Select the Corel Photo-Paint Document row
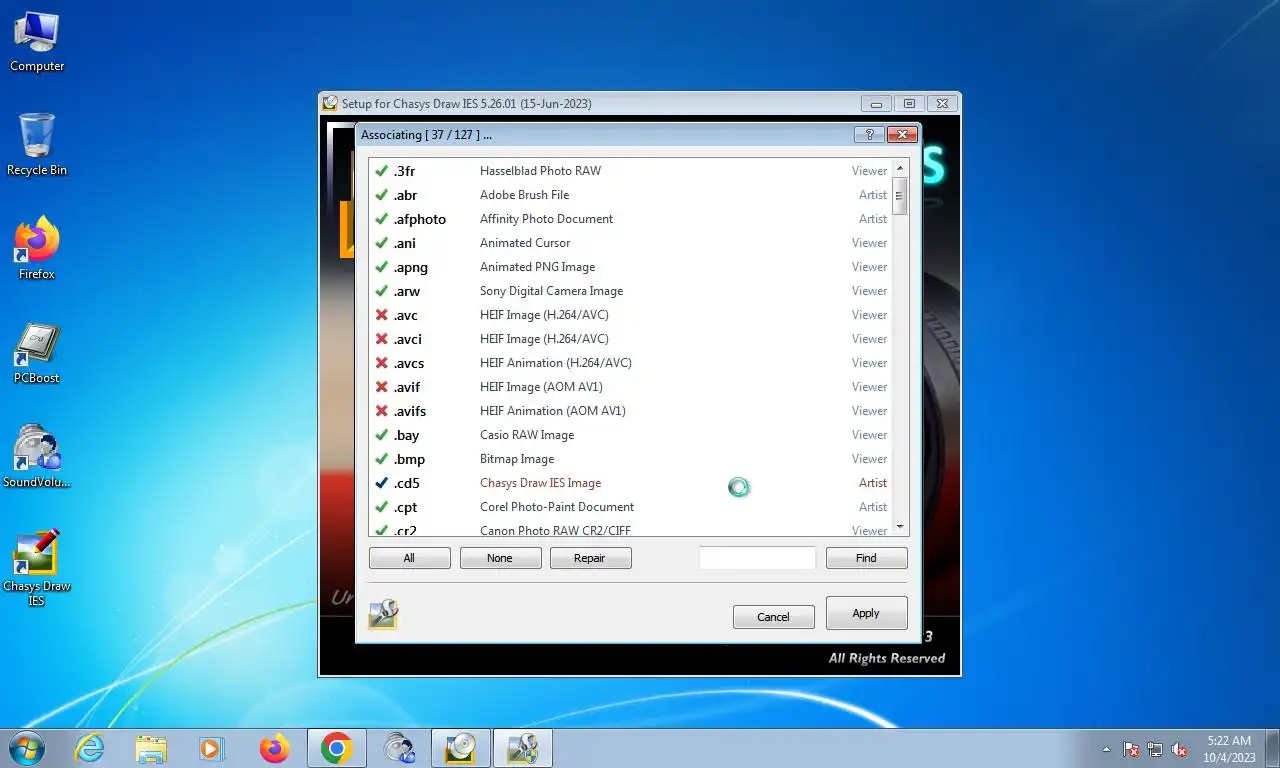This screenshot has width=1280, height=768. point(630,507)
